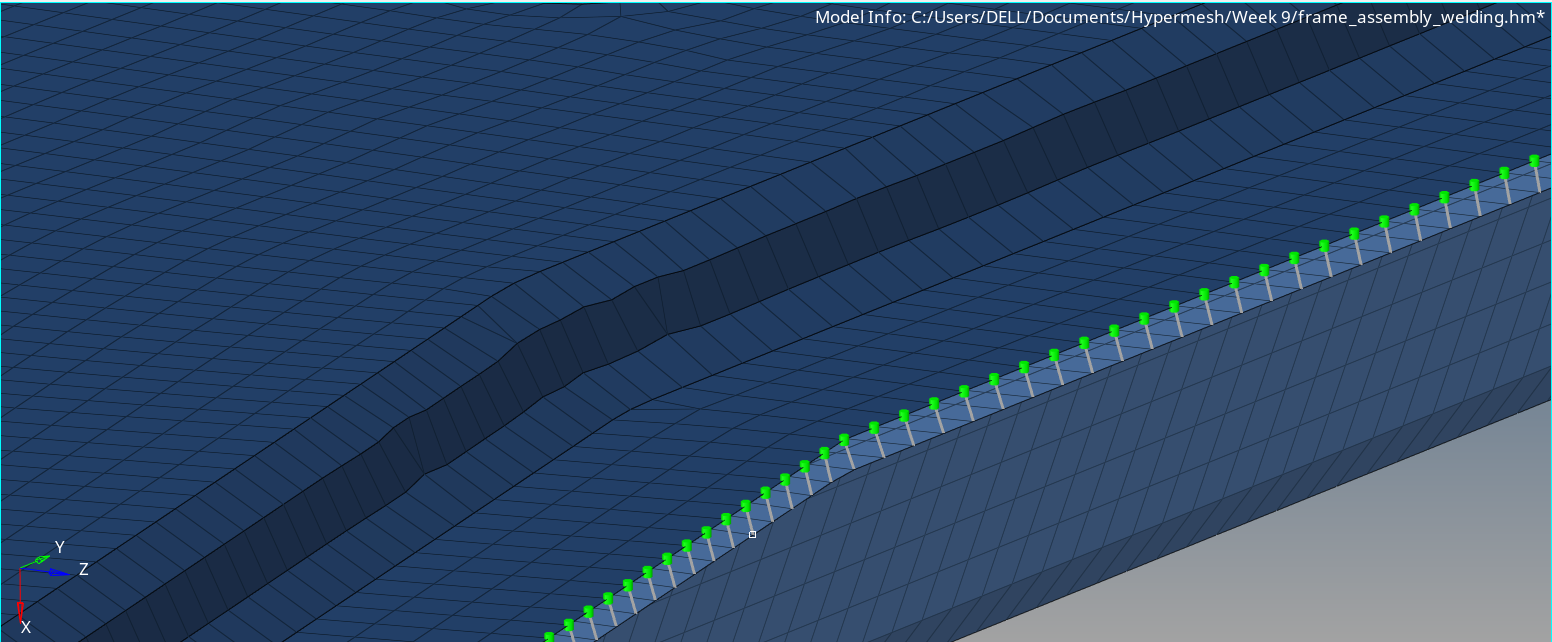Click the green Y axis arrow
Image resolution: width=1552 pixels, height=642 pixels.
tap(40, 558)
